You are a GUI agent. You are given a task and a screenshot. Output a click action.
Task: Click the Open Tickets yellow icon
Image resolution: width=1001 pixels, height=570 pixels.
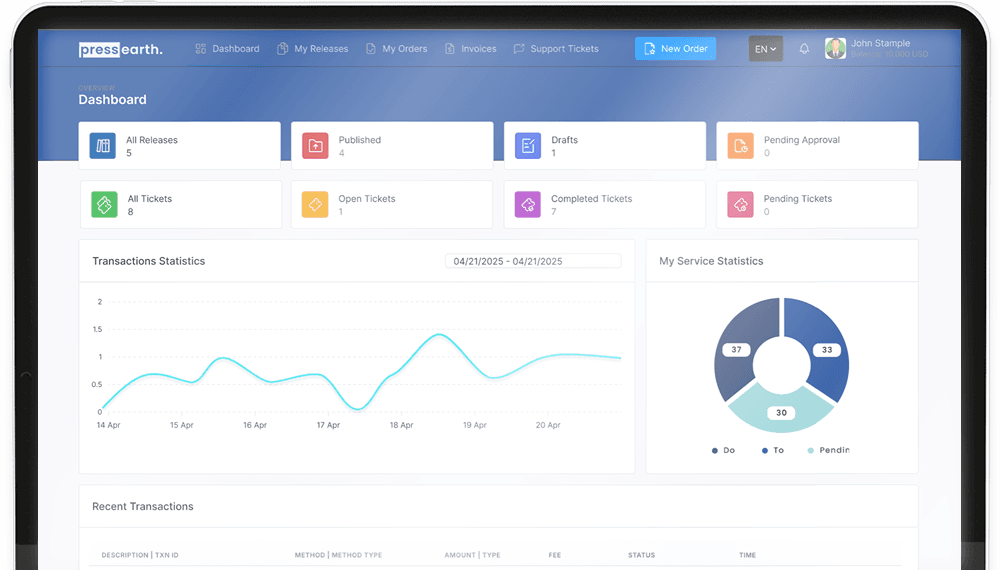pos(315,205)
